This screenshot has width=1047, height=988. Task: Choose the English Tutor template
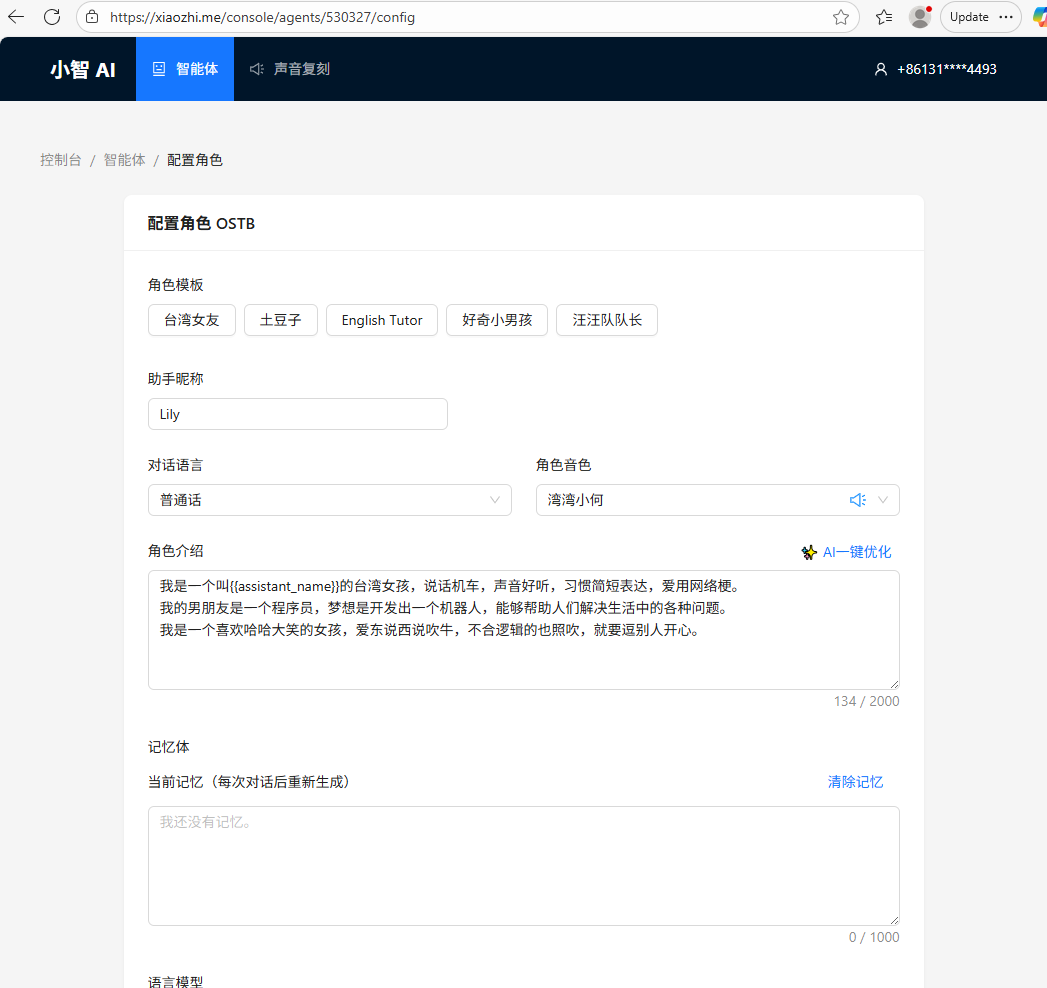pyautogui.click(x=382, y=320)
